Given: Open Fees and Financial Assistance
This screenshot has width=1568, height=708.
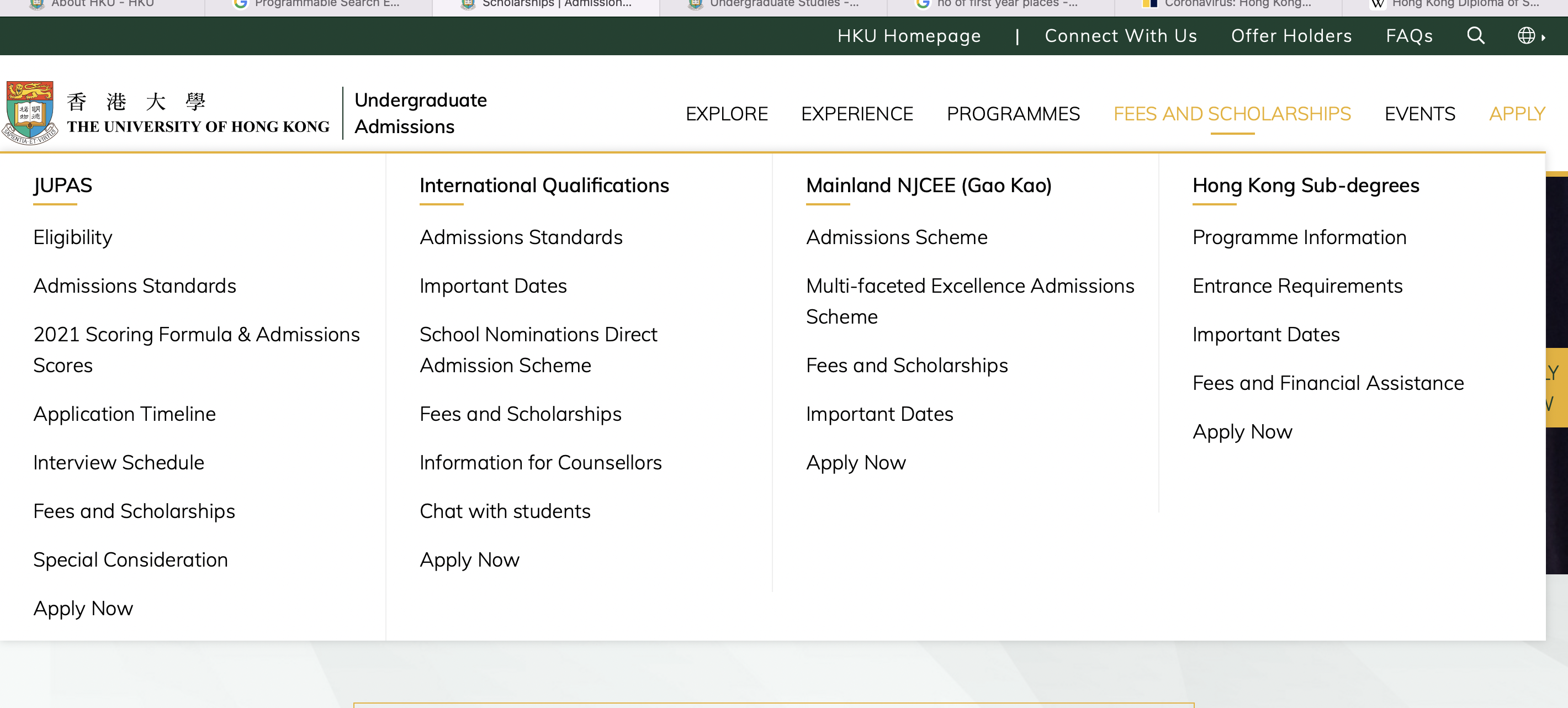Looking at the screenshot, I should (x=1328, y=383).
